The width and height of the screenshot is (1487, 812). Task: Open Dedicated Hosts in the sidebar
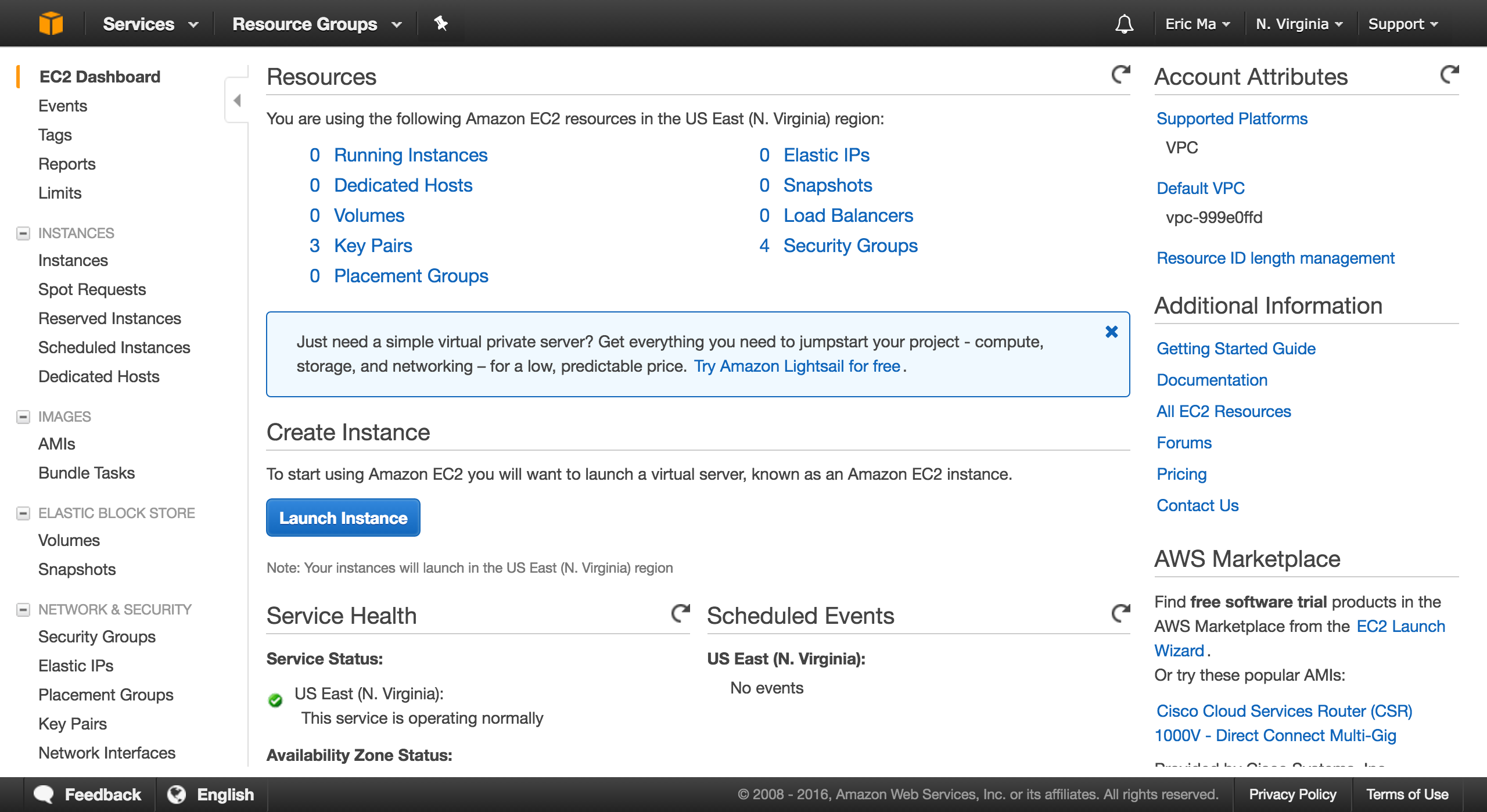coord(99,376)
